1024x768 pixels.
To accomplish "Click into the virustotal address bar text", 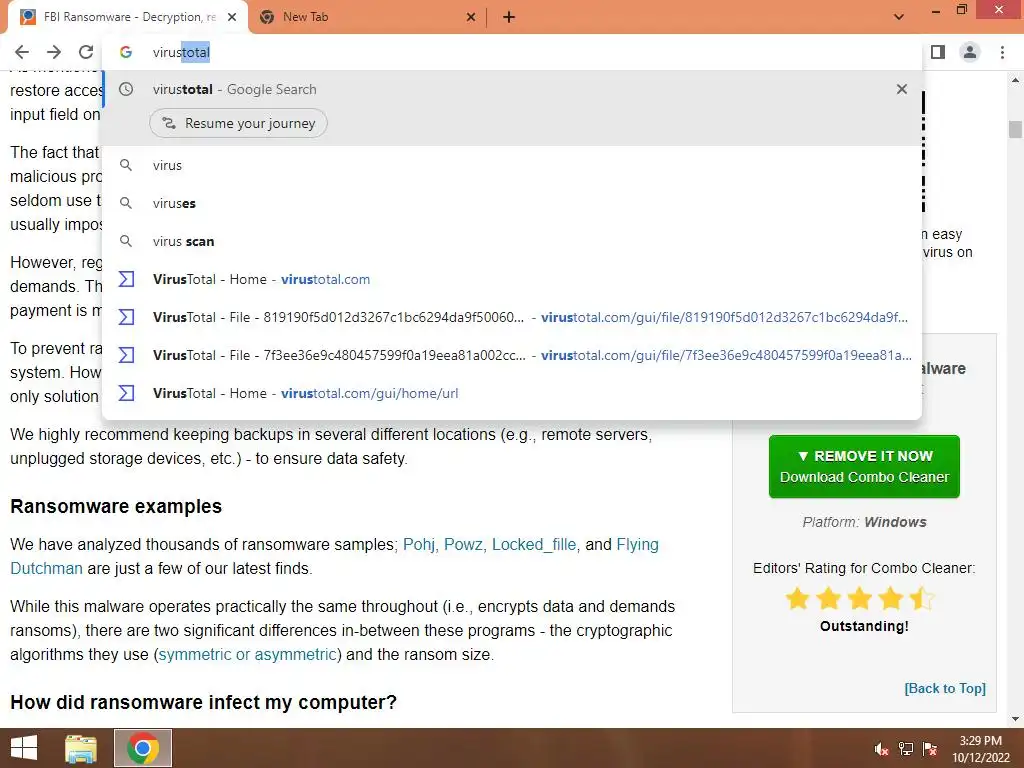I will (x=181, y=52).
